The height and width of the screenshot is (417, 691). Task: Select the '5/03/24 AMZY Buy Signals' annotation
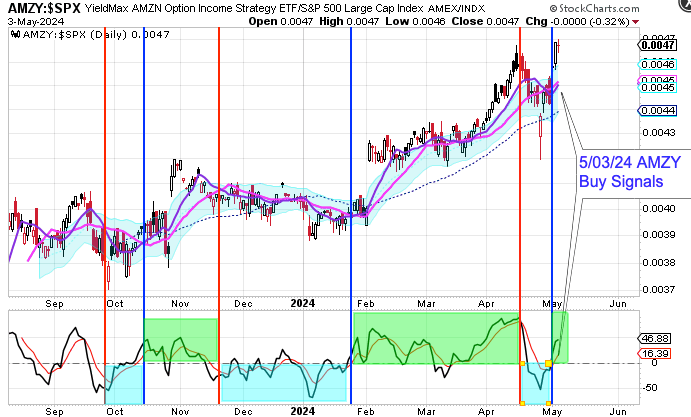[617, 170]
